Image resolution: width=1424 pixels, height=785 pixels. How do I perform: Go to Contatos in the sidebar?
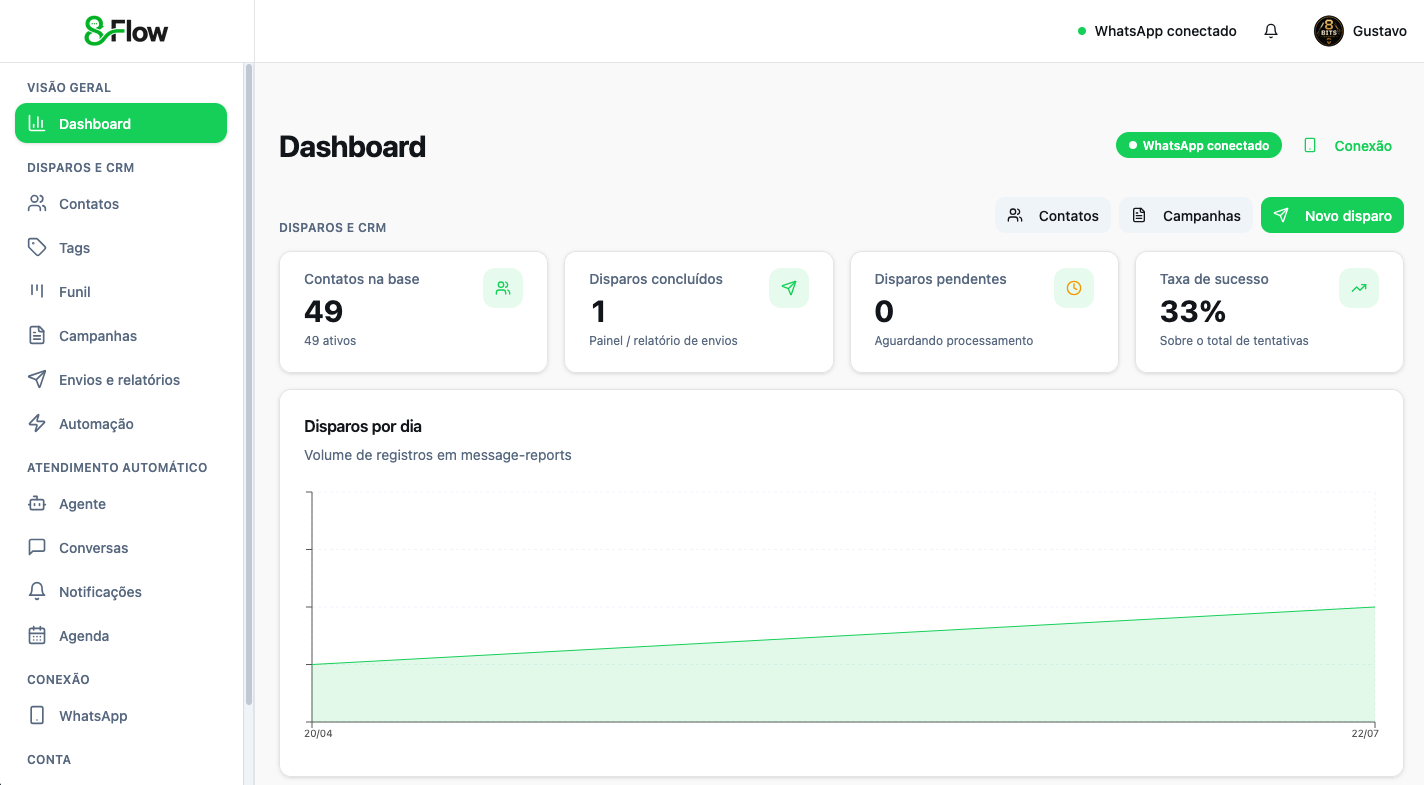point(121,203)
